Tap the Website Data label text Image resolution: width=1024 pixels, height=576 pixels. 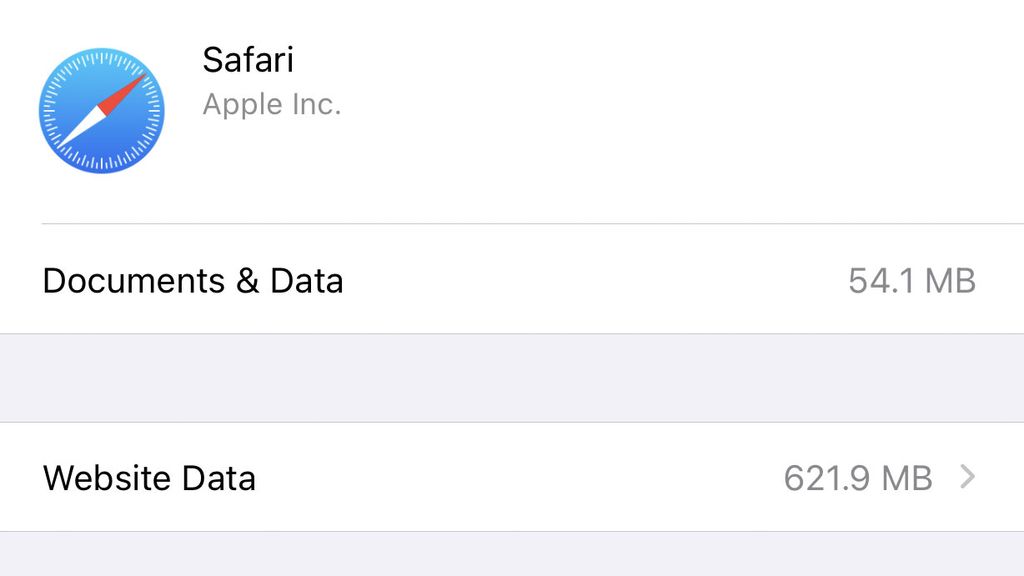click(x=148, y=478)
